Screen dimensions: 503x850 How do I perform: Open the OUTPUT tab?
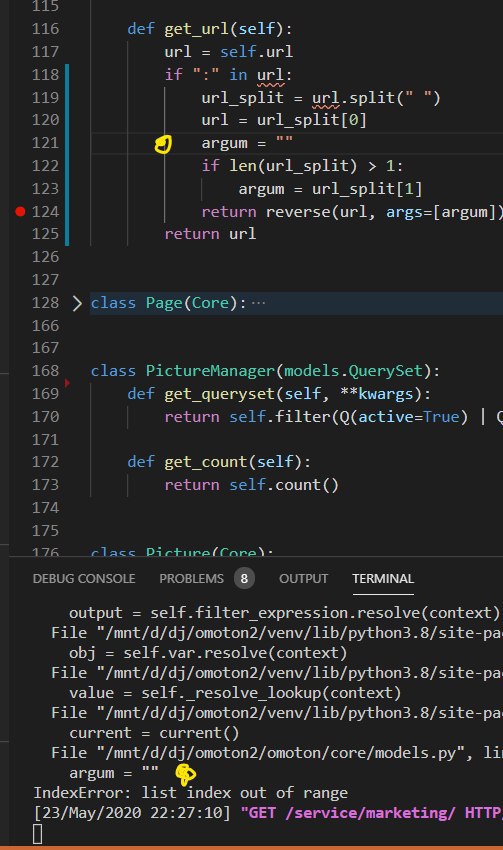[x=304, y=578]
